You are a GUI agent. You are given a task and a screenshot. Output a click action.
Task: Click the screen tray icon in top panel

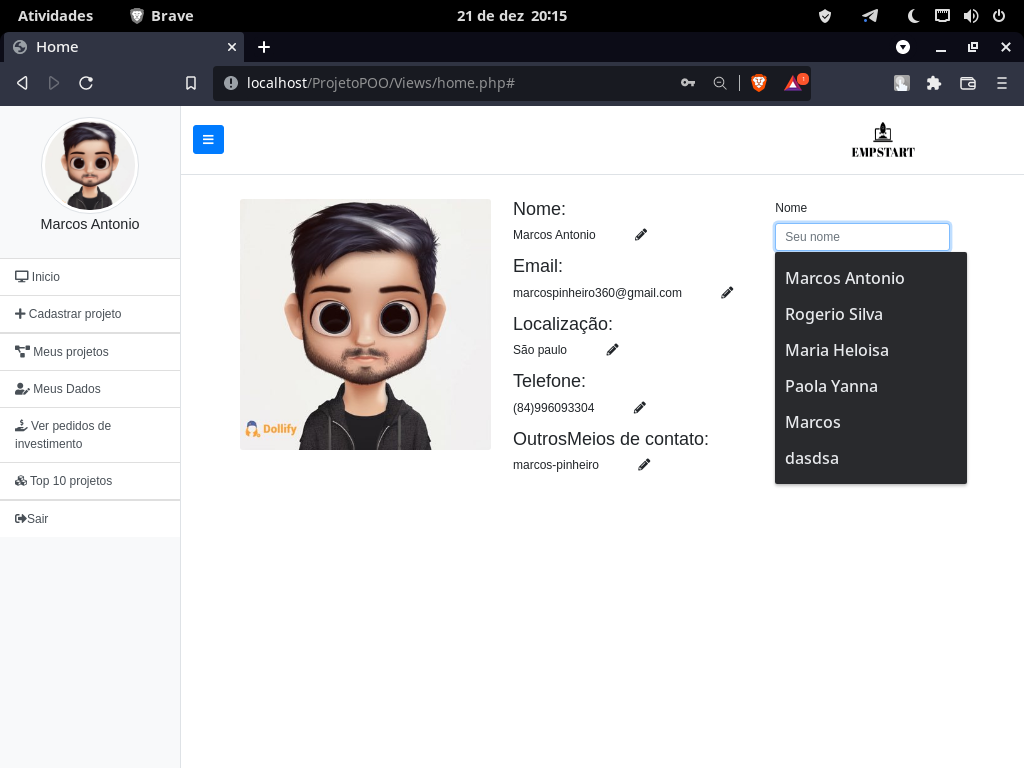coord(942,16)
